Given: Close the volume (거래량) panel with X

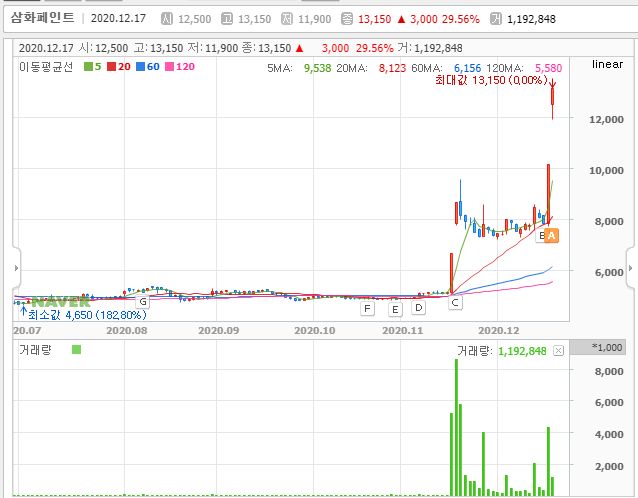Looking at the screenshot, I should 559,351.
